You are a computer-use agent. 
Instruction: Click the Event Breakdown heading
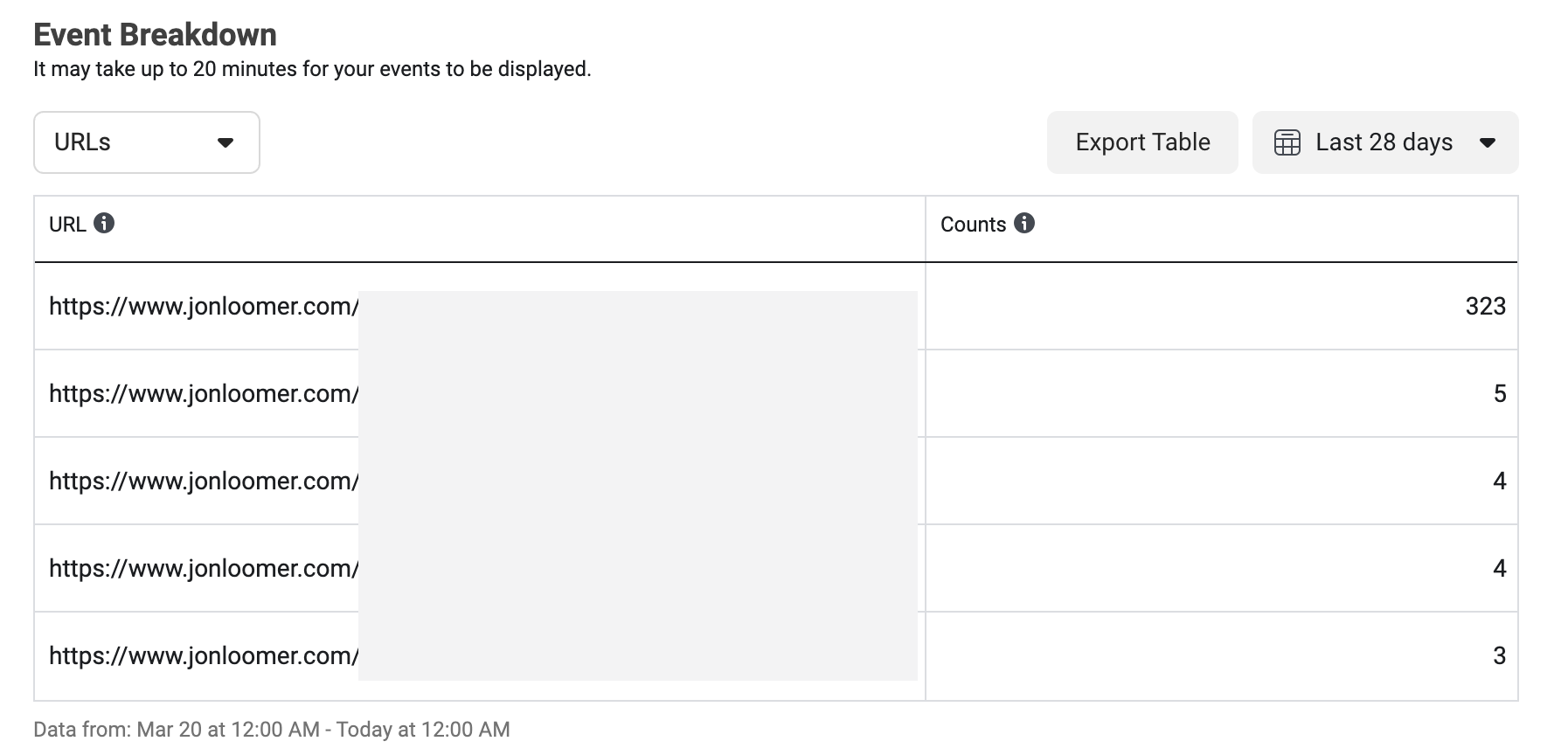pyautogui.click(x=155, y=35)
